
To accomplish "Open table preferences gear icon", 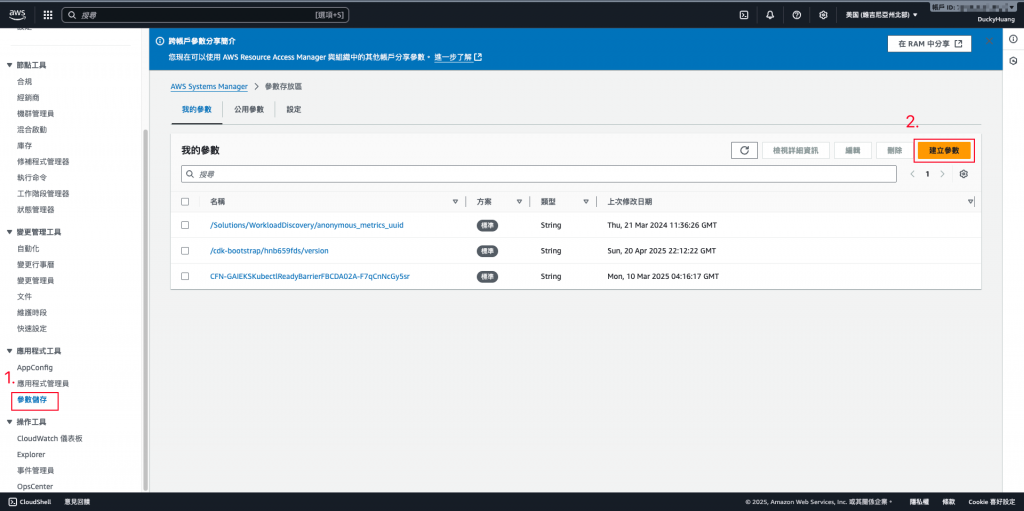I will click(963, 174).
